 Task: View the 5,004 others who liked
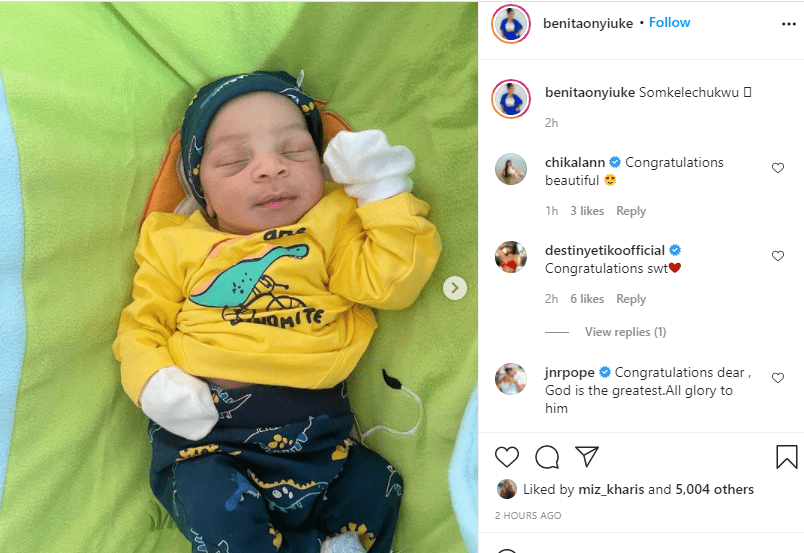(714, 489)
